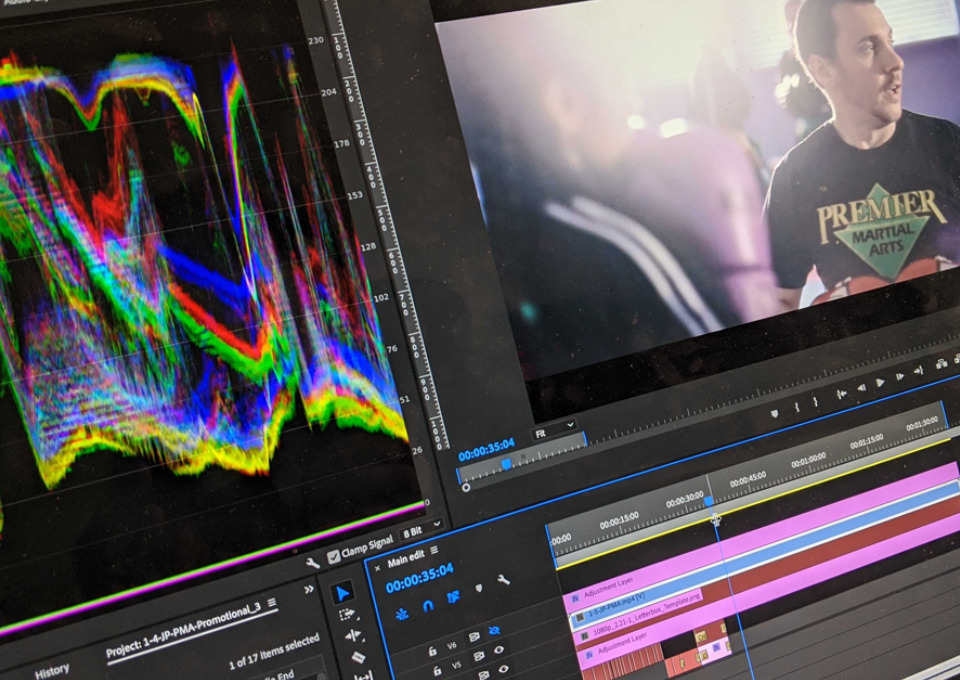Click the Program Monitor zoom scroll handle
Image resolution: width=960 pixels, height=680 pixels.
465,488
